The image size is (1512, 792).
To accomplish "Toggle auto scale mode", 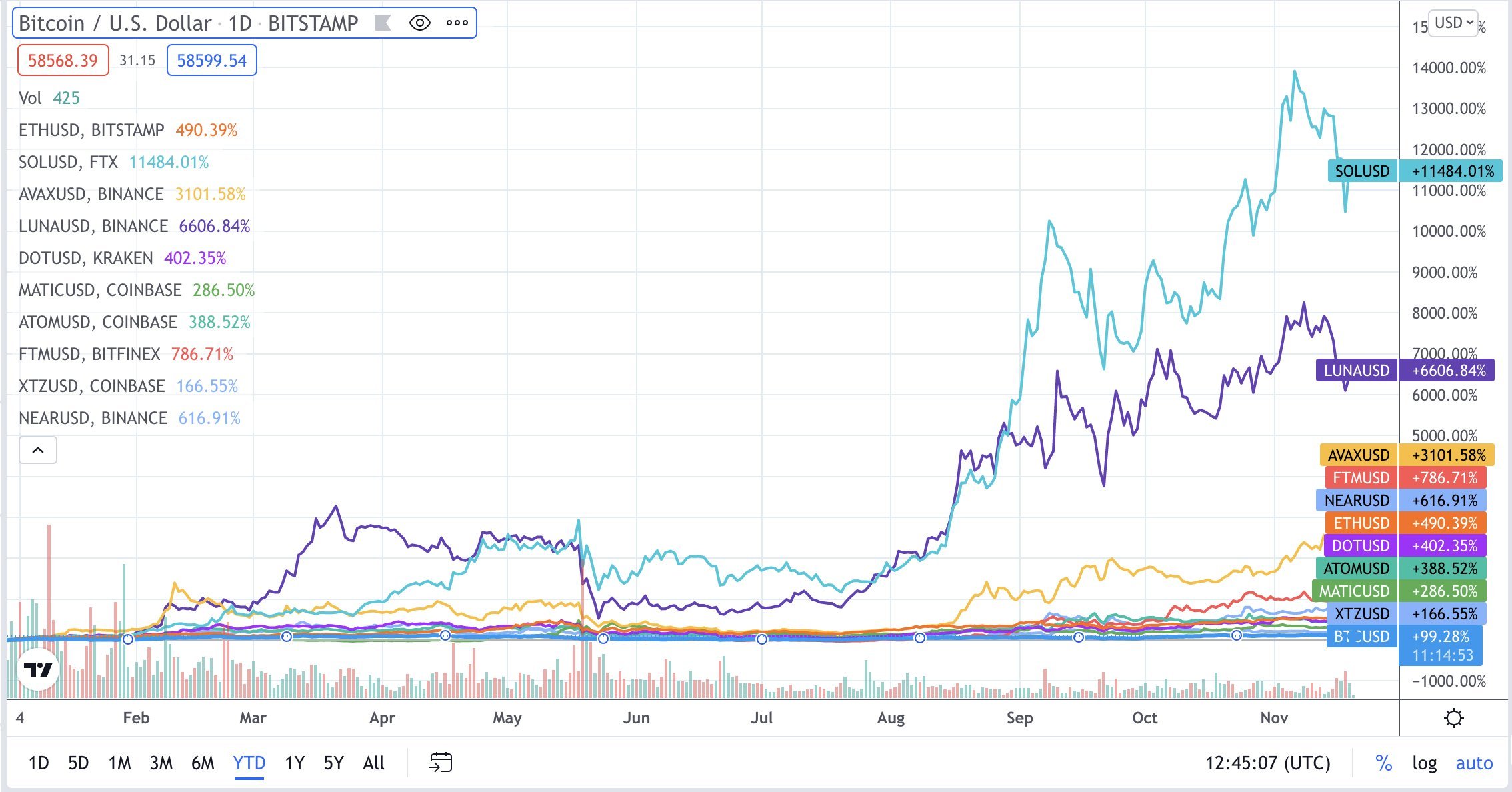I will coord(1474,763).
